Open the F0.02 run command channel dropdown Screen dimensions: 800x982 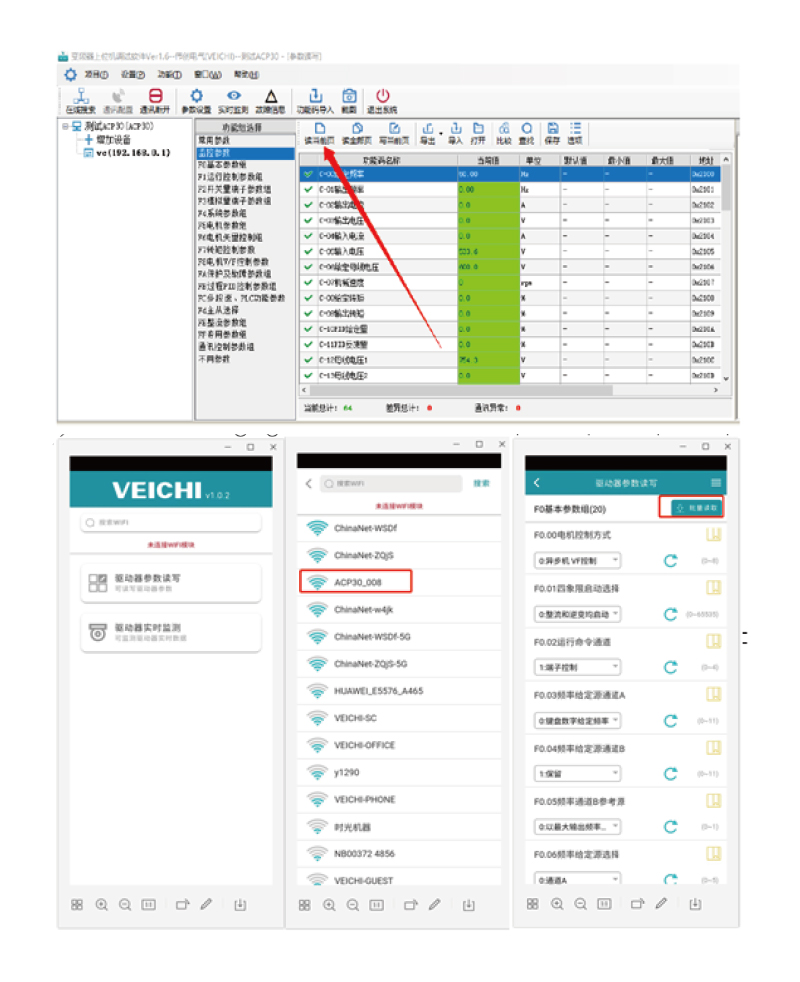coord(577,667)
